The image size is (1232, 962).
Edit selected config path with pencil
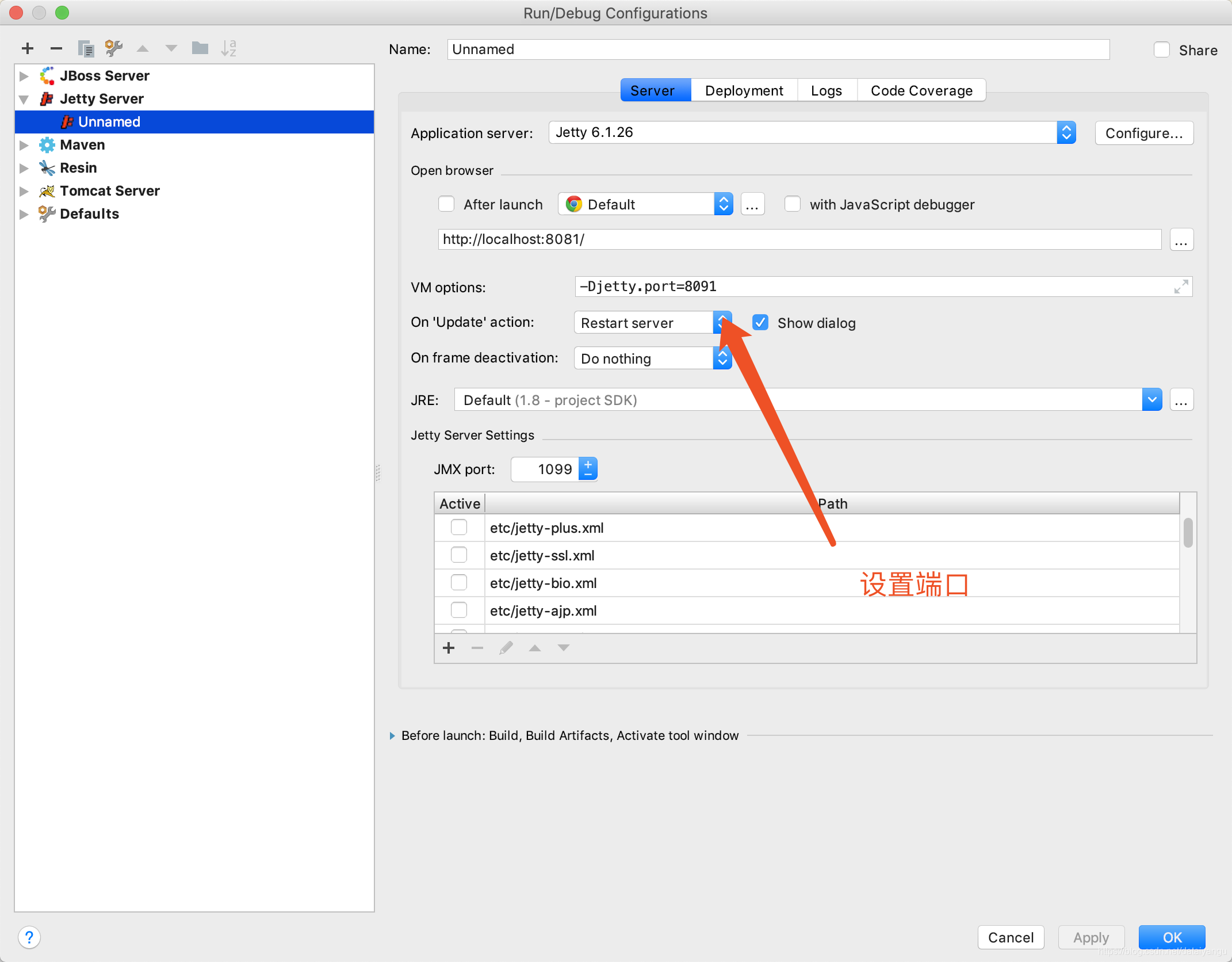coord(506,648)
